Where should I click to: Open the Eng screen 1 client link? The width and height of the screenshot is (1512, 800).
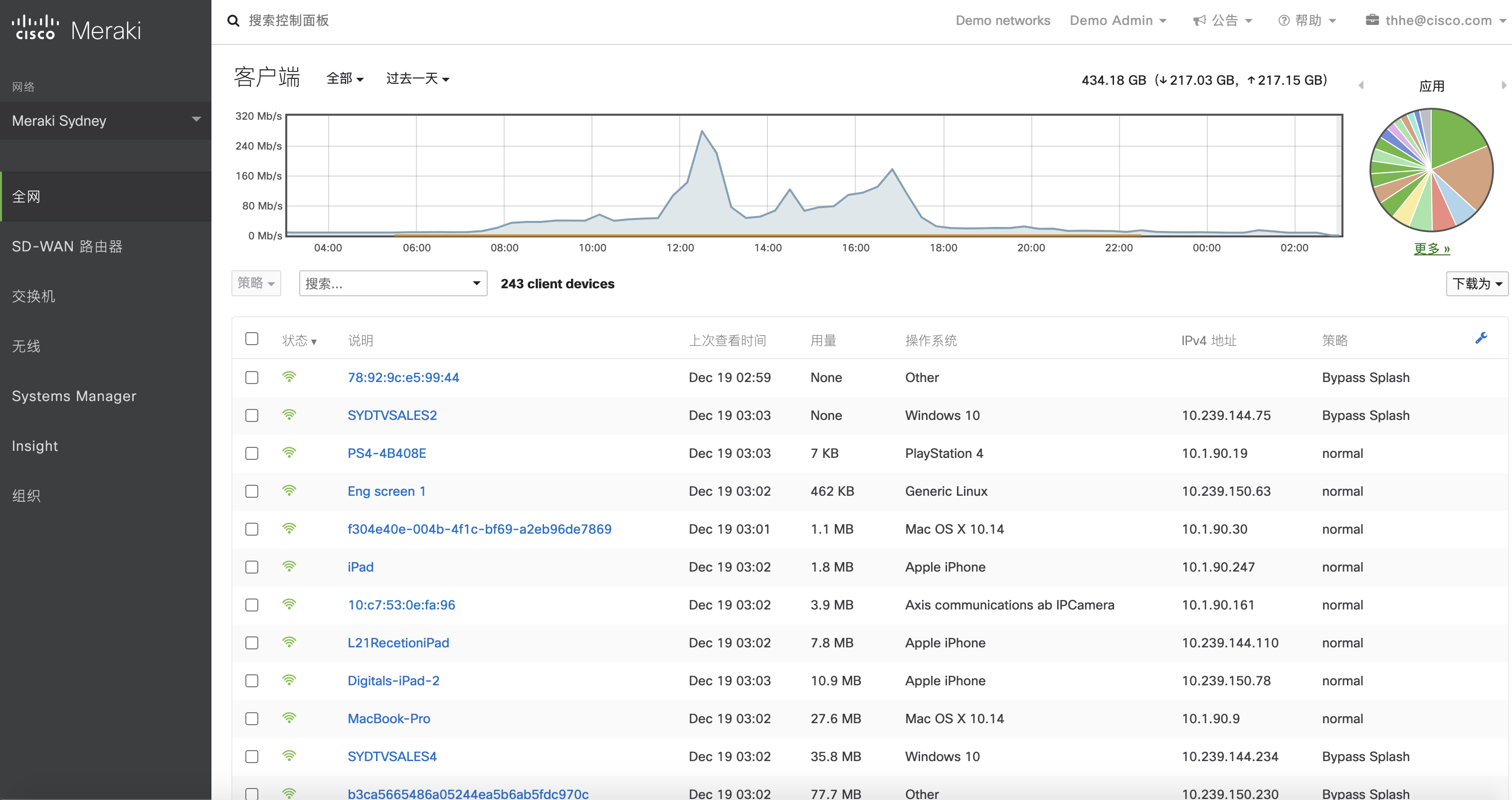[x=386, y=491]
